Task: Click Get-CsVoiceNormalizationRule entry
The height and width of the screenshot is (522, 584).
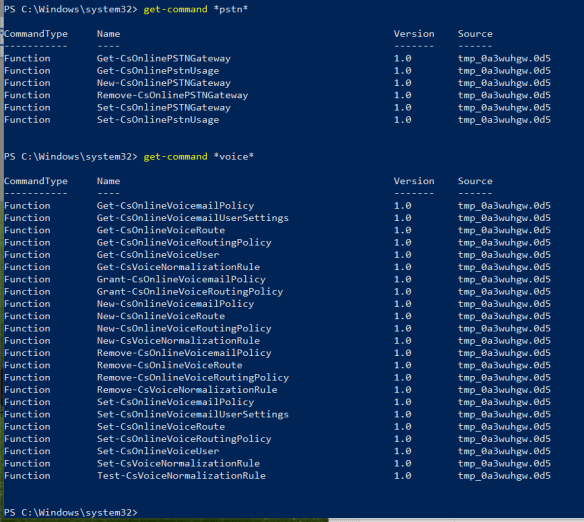Action: click(x=178, y=267)
